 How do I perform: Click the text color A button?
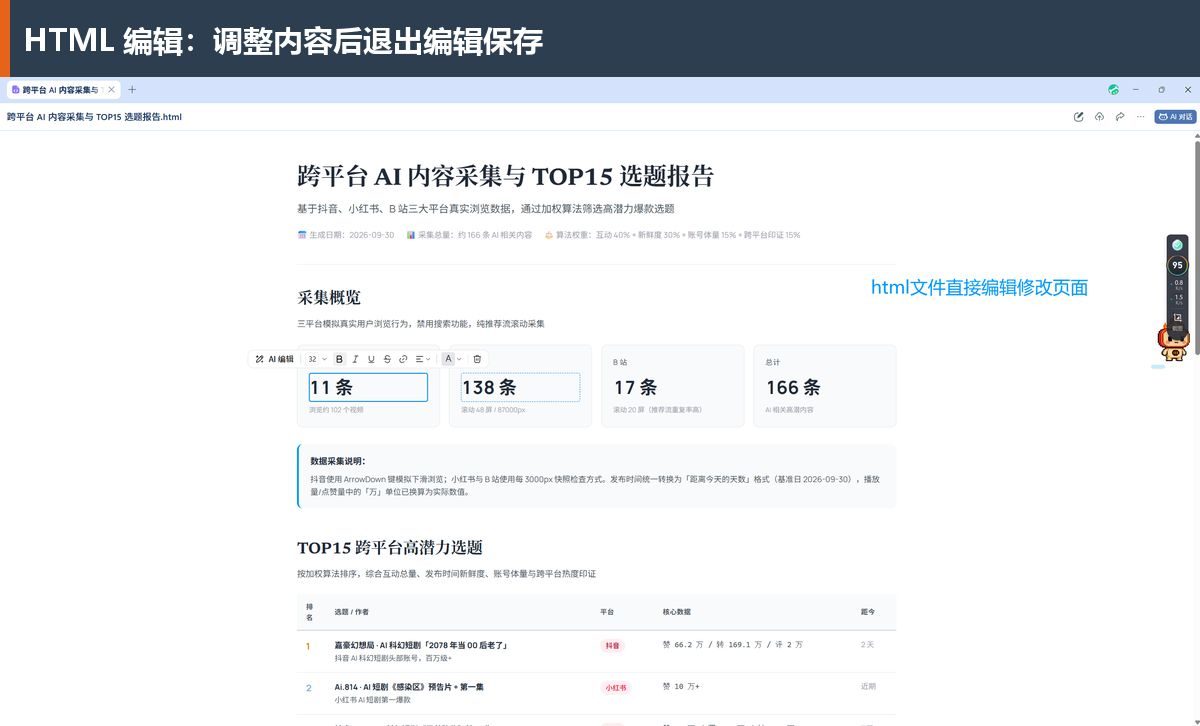pos(448,359)
